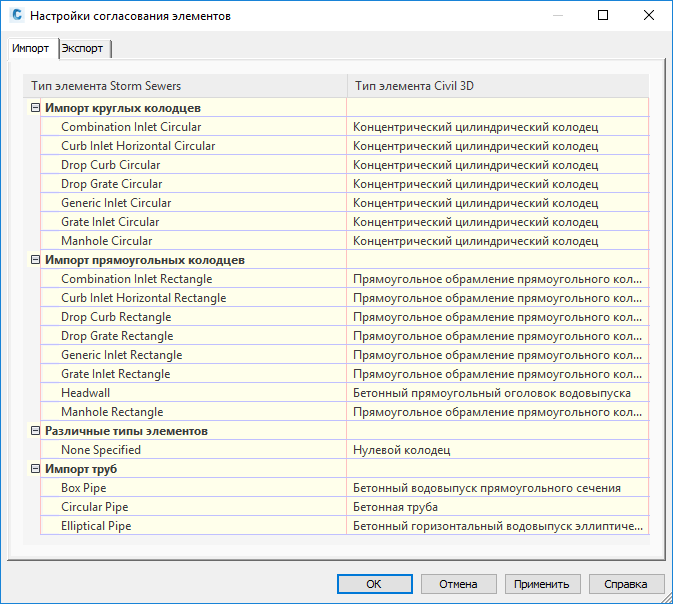Click the Civil 3D value for Circular Pipe

tap(497, 507)
